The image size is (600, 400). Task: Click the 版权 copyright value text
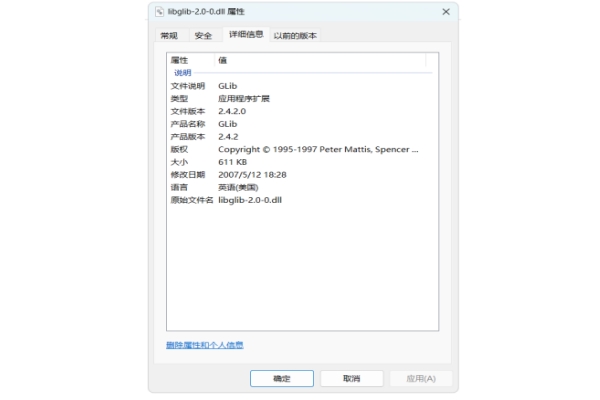[318, 149]
